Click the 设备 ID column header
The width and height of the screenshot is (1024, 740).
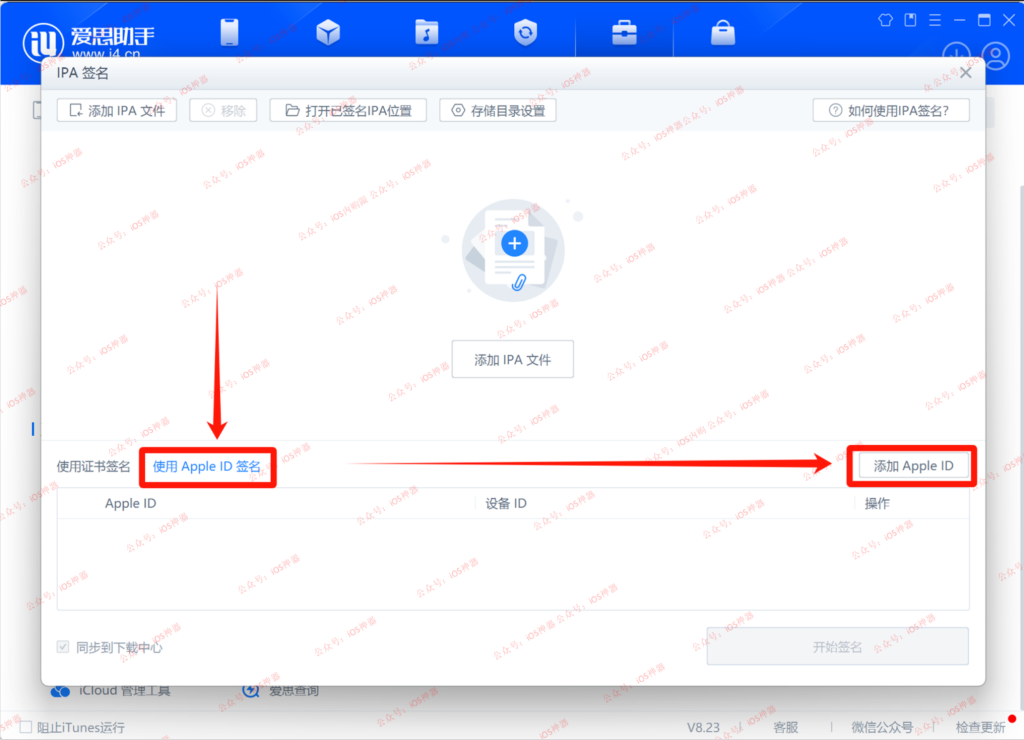coord(506,504)
